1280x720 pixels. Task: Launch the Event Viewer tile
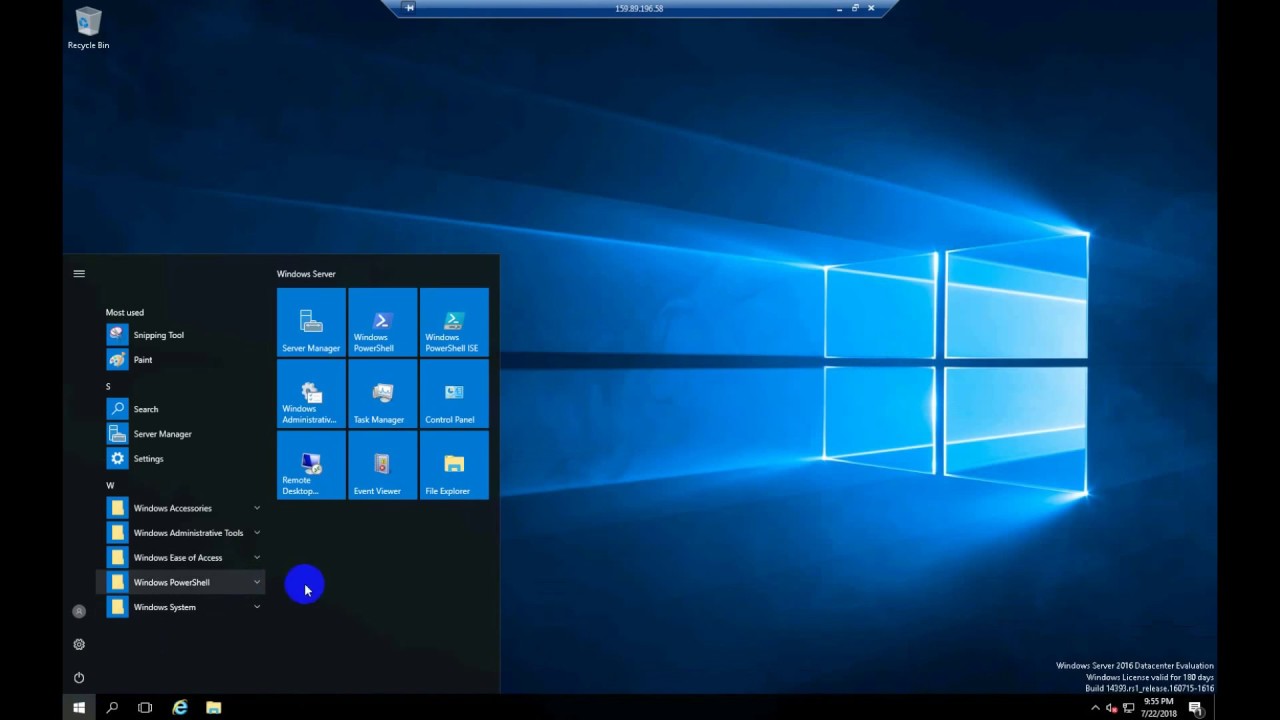383,465
